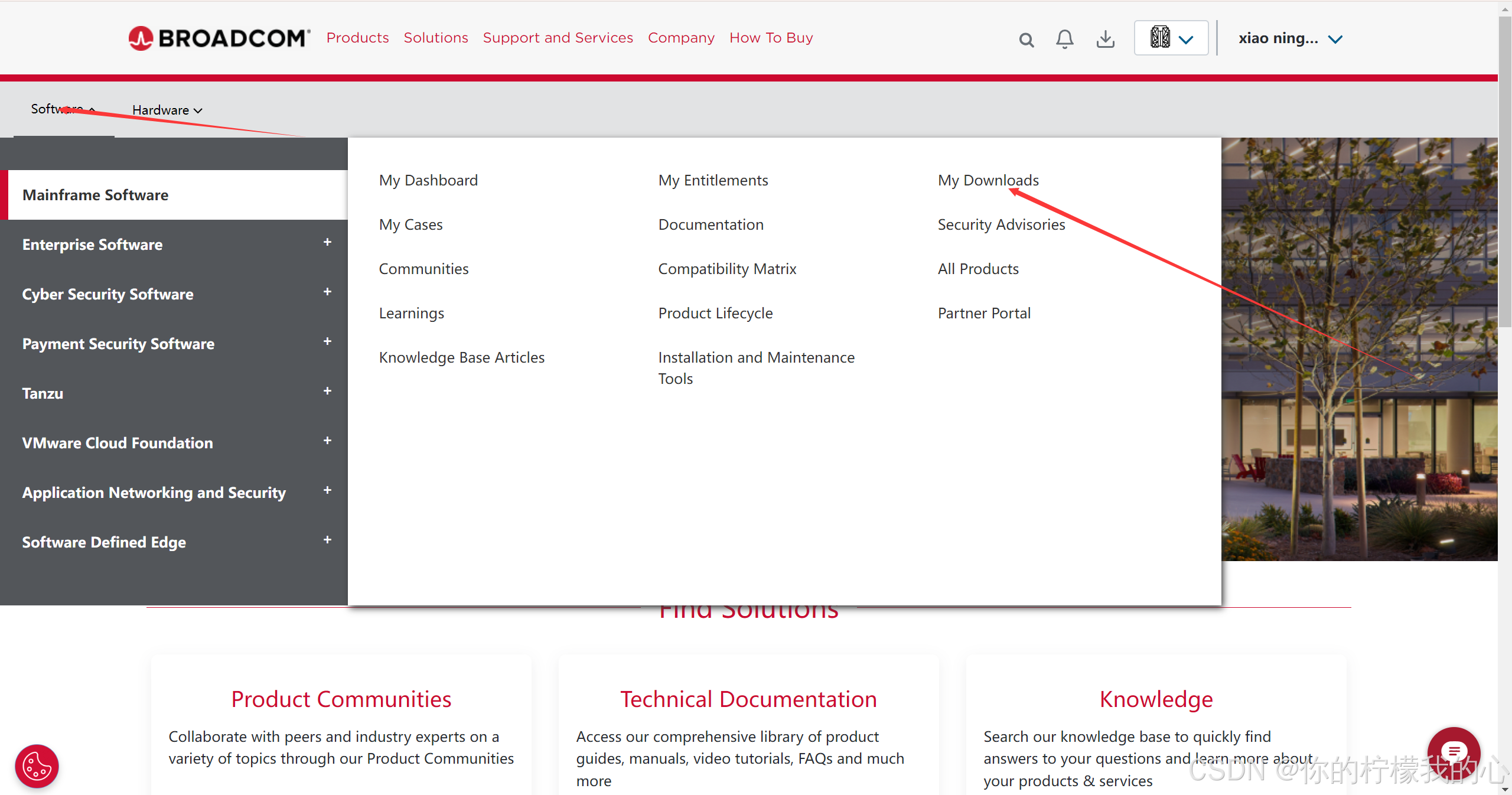Open All Products link

coord(978,269)
